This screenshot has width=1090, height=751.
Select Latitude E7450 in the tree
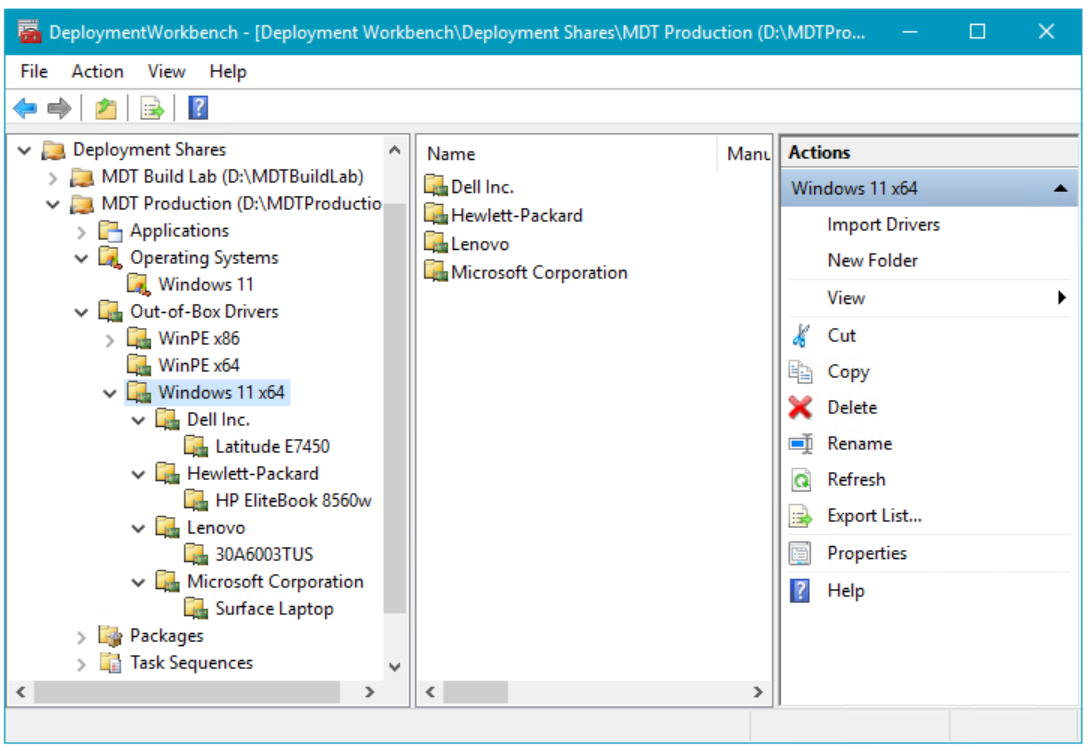click(x=272, y=447)
